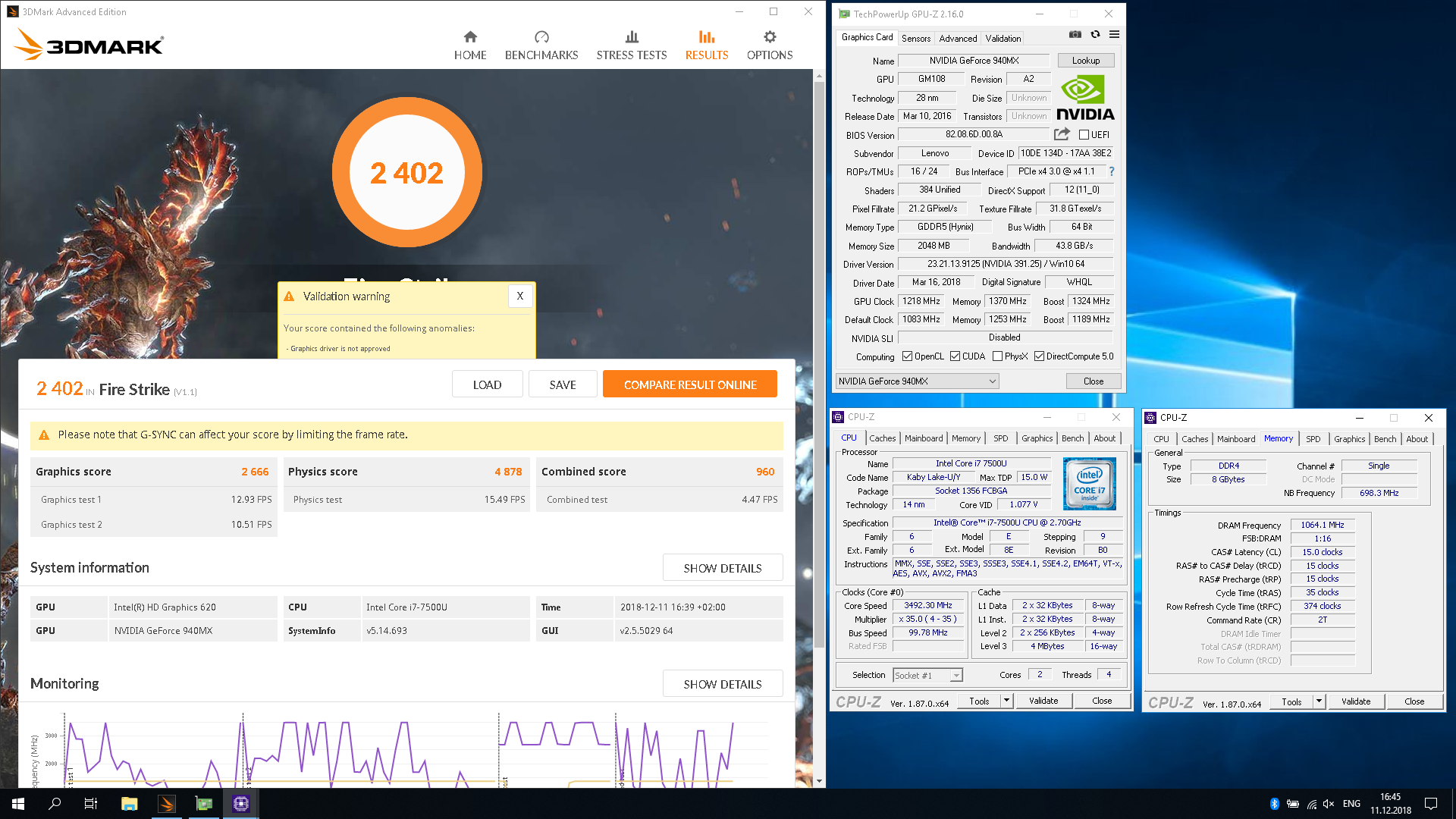Open the RESULTS section in 3DMark
The image size is (1456, 819).
click(707, 45)
